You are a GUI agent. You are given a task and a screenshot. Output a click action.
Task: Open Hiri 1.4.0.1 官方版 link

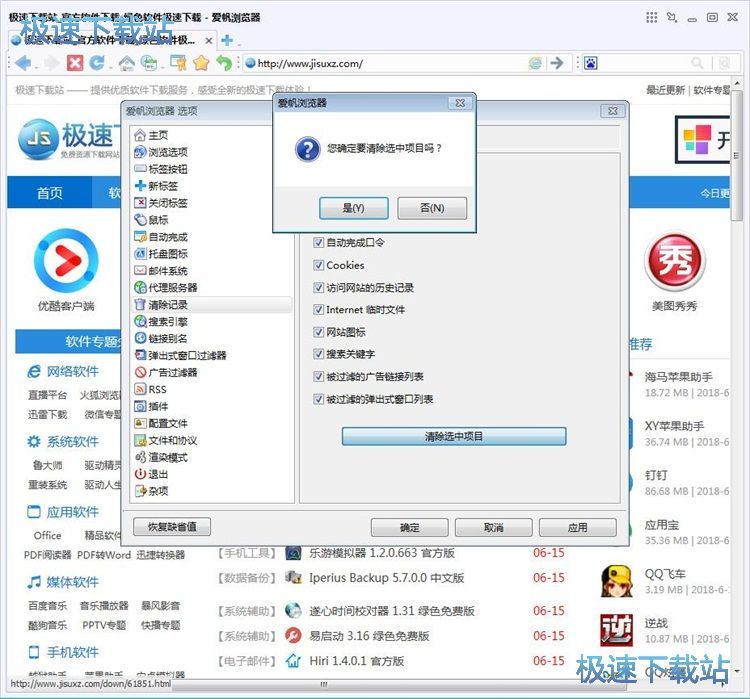click(356, 661)
